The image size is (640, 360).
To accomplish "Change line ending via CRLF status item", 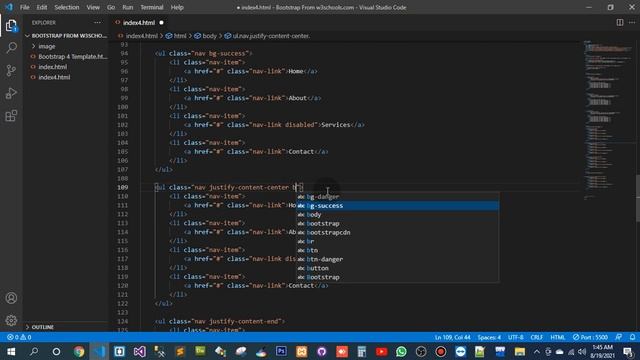I will point(536,337).
